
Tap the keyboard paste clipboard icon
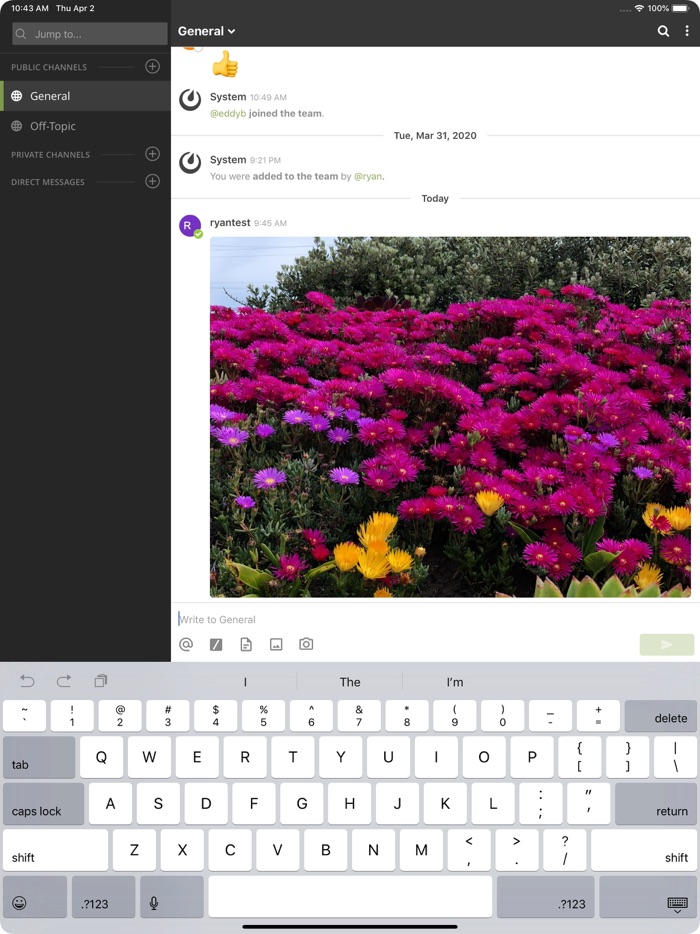(x=101, y=680)
